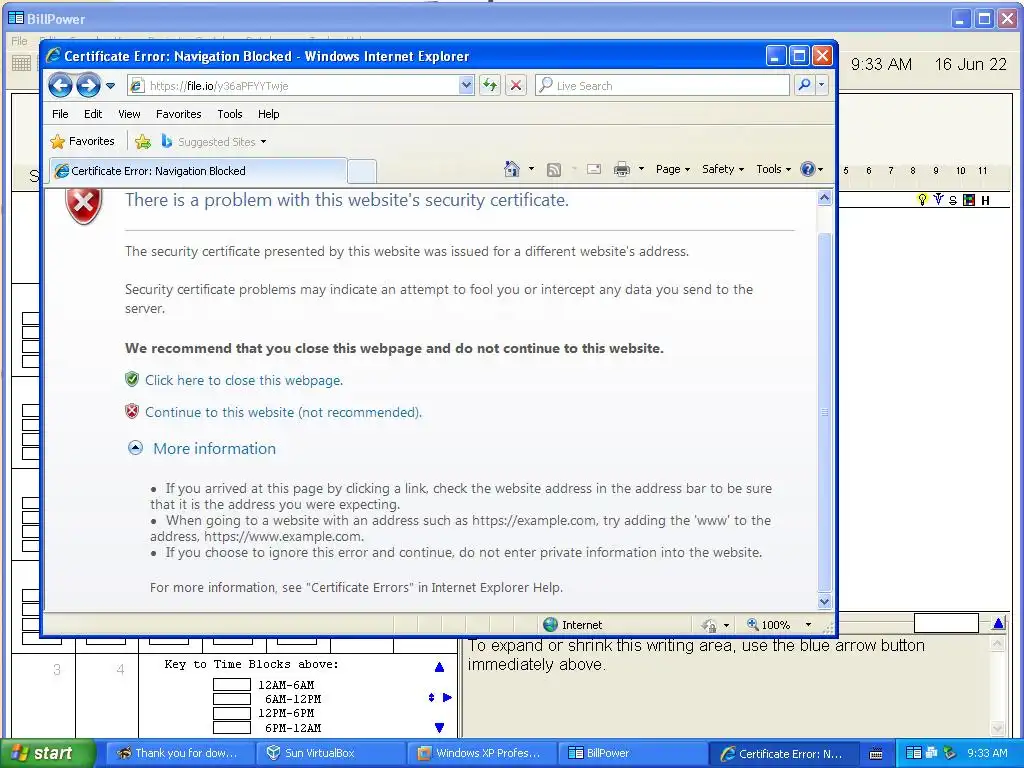
Task: Click the caduceus V icon in BillPower
Action: [x=938, y=199]
